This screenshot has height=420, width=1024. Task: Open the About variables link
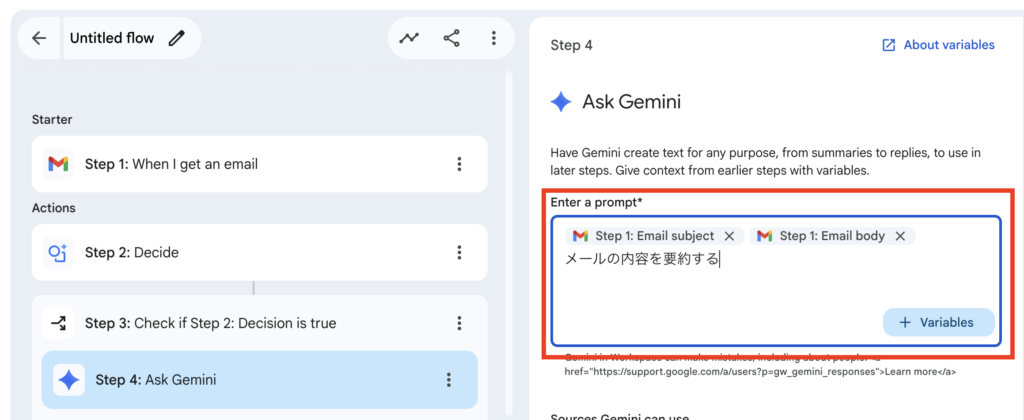(938, 45)
